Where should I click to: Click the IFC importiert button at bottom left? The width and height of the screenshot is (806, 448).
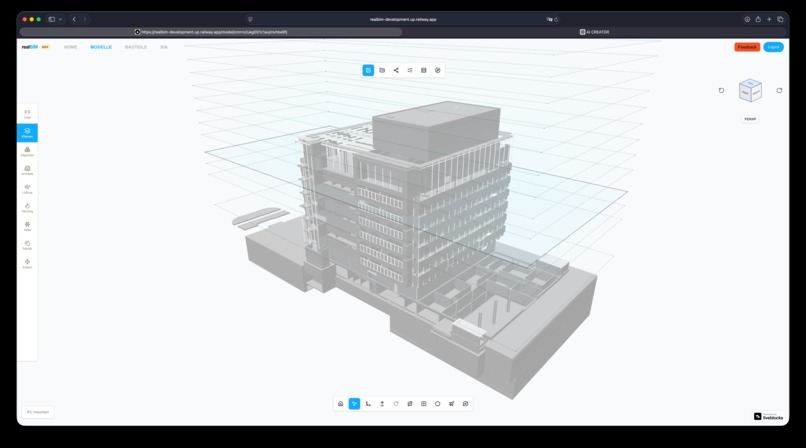point(38,412)
